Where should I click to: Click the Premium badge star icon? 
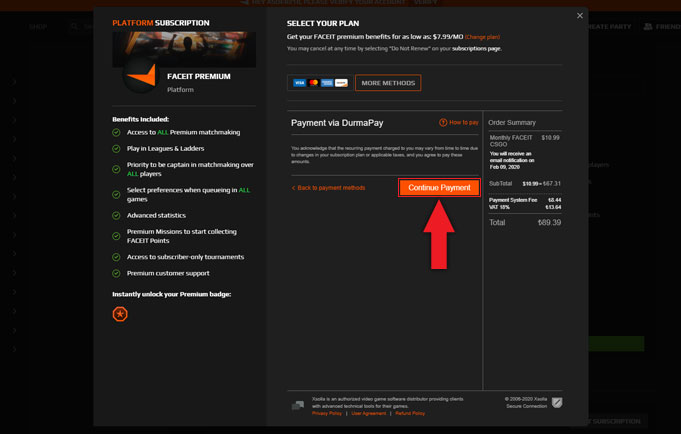(120, 314)
